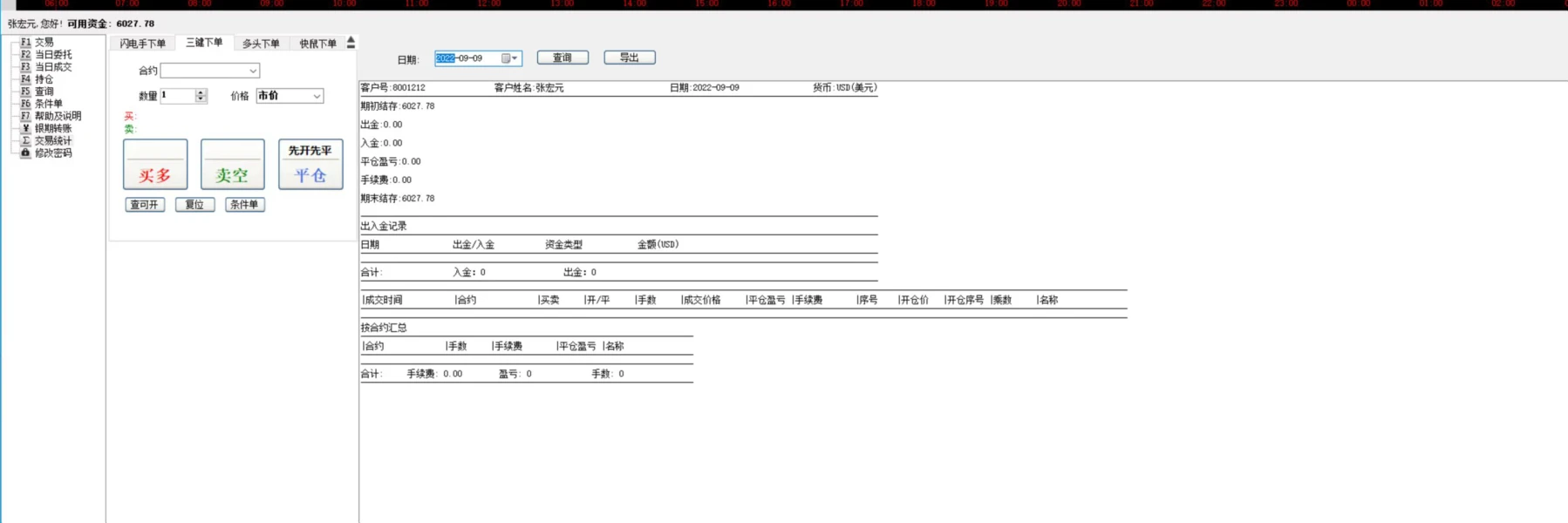Image resolution: width=1568 pixels, height=523 pixels.
Task: Select F3 当日成交 in the sidebar
Action: (x=46, y=66)
